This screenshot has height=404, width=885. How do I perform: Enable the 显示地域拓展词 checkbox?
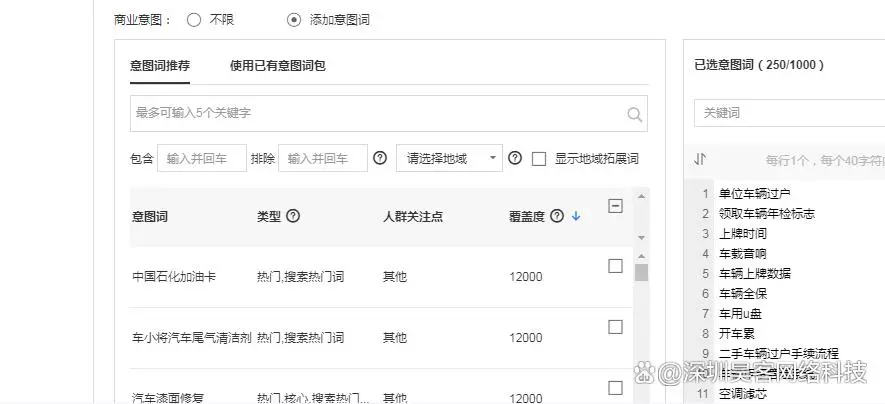(x=539, y=158)
